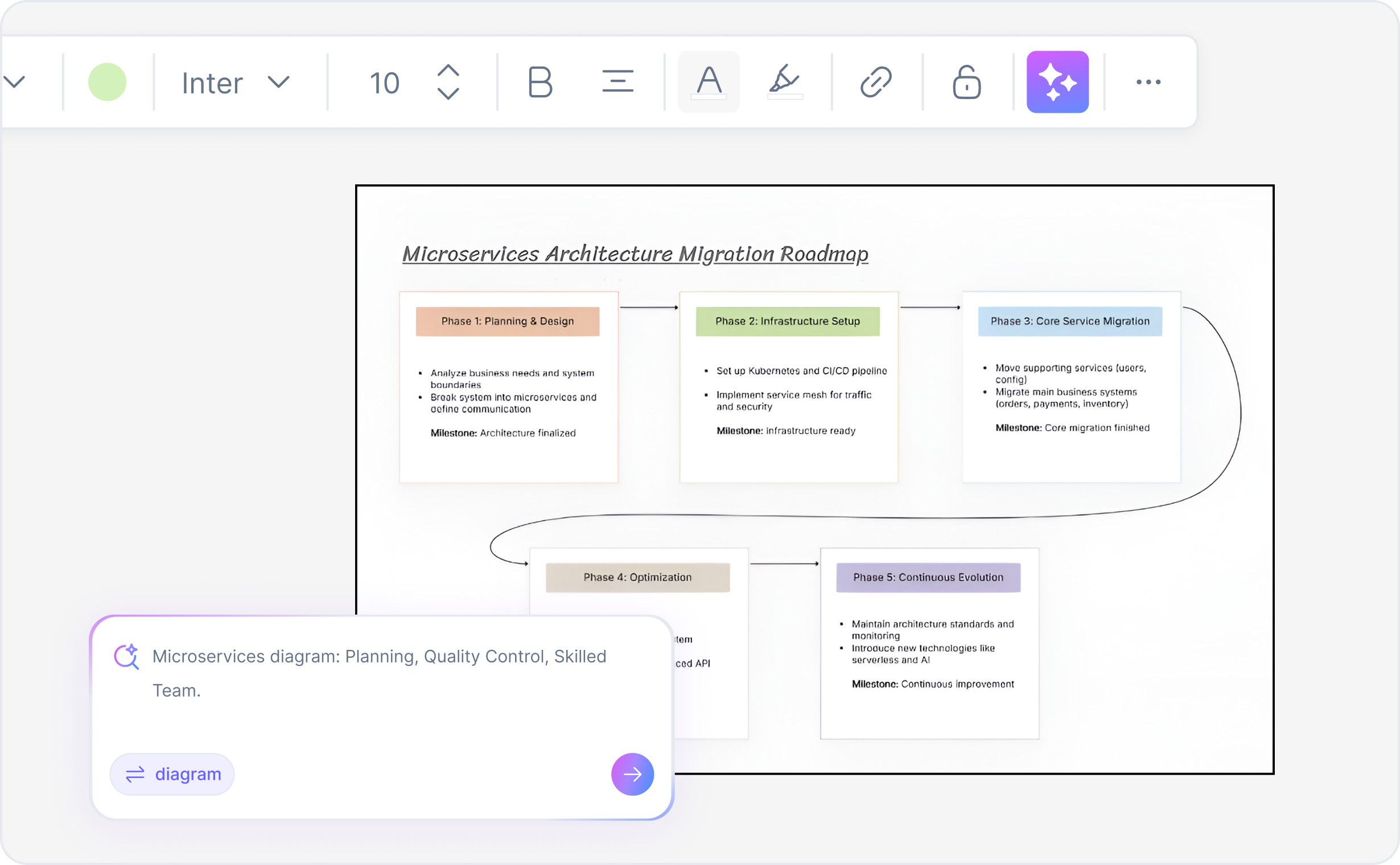
Task: Click the Maintain architecture standards bullet
Action: tap(932, 630)
